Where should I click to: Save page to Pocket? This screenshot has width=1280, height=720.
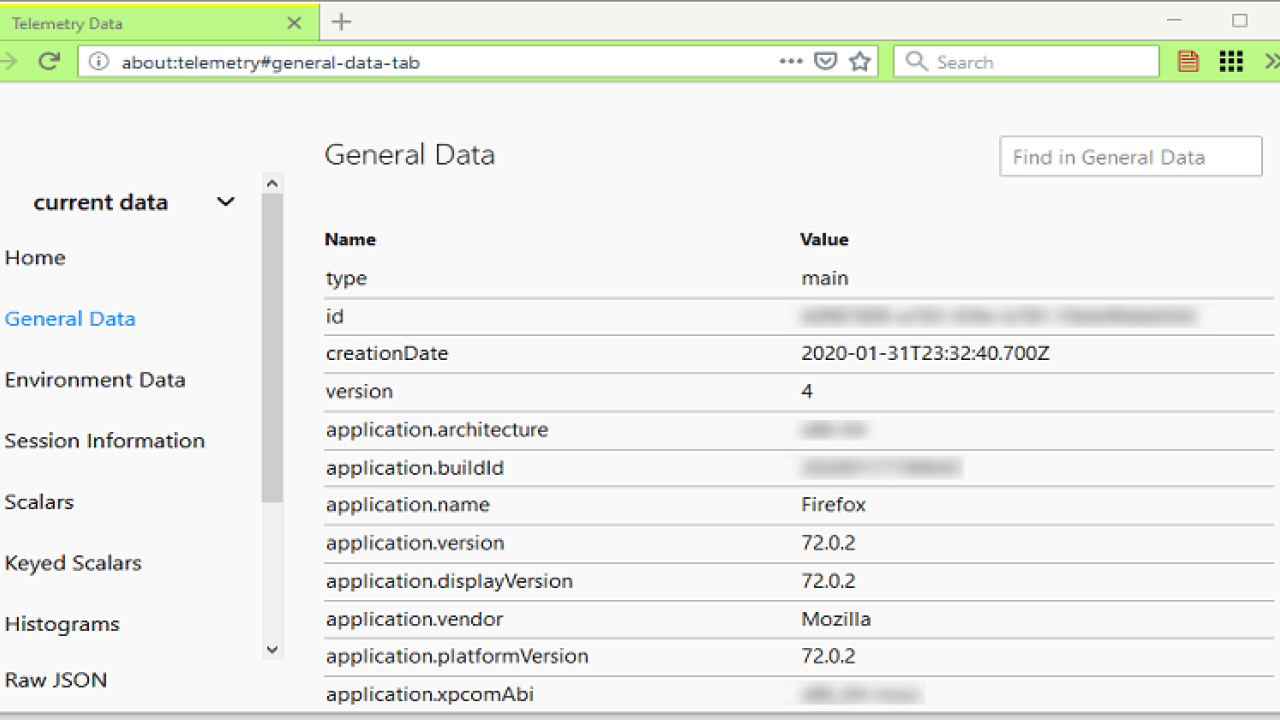825,62
